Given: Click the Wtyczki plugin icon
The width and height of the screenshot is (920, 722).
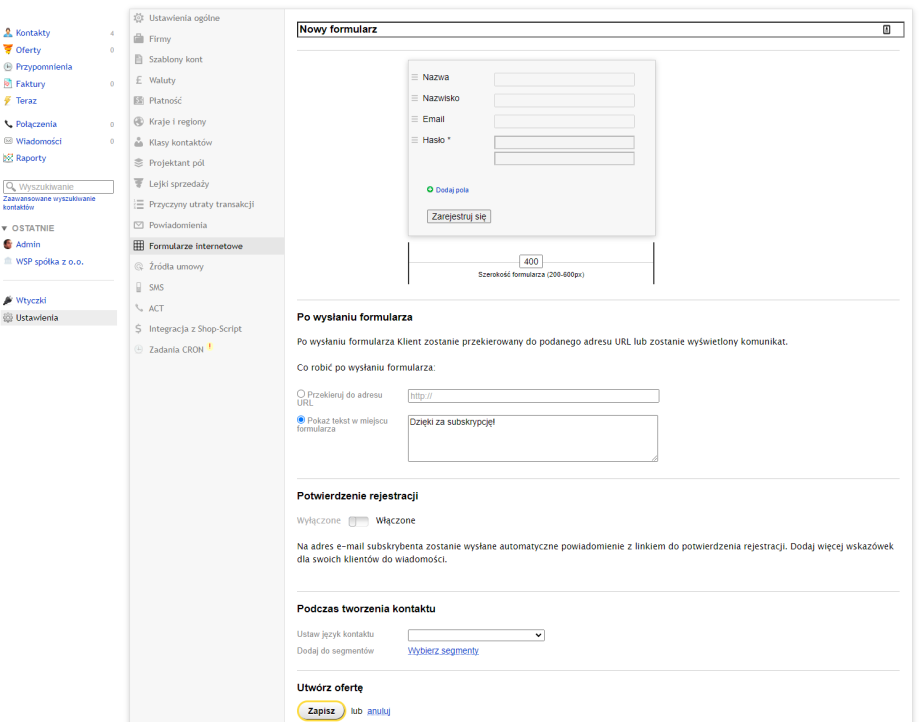Looking at the screenshot, I should coord(8,300).
